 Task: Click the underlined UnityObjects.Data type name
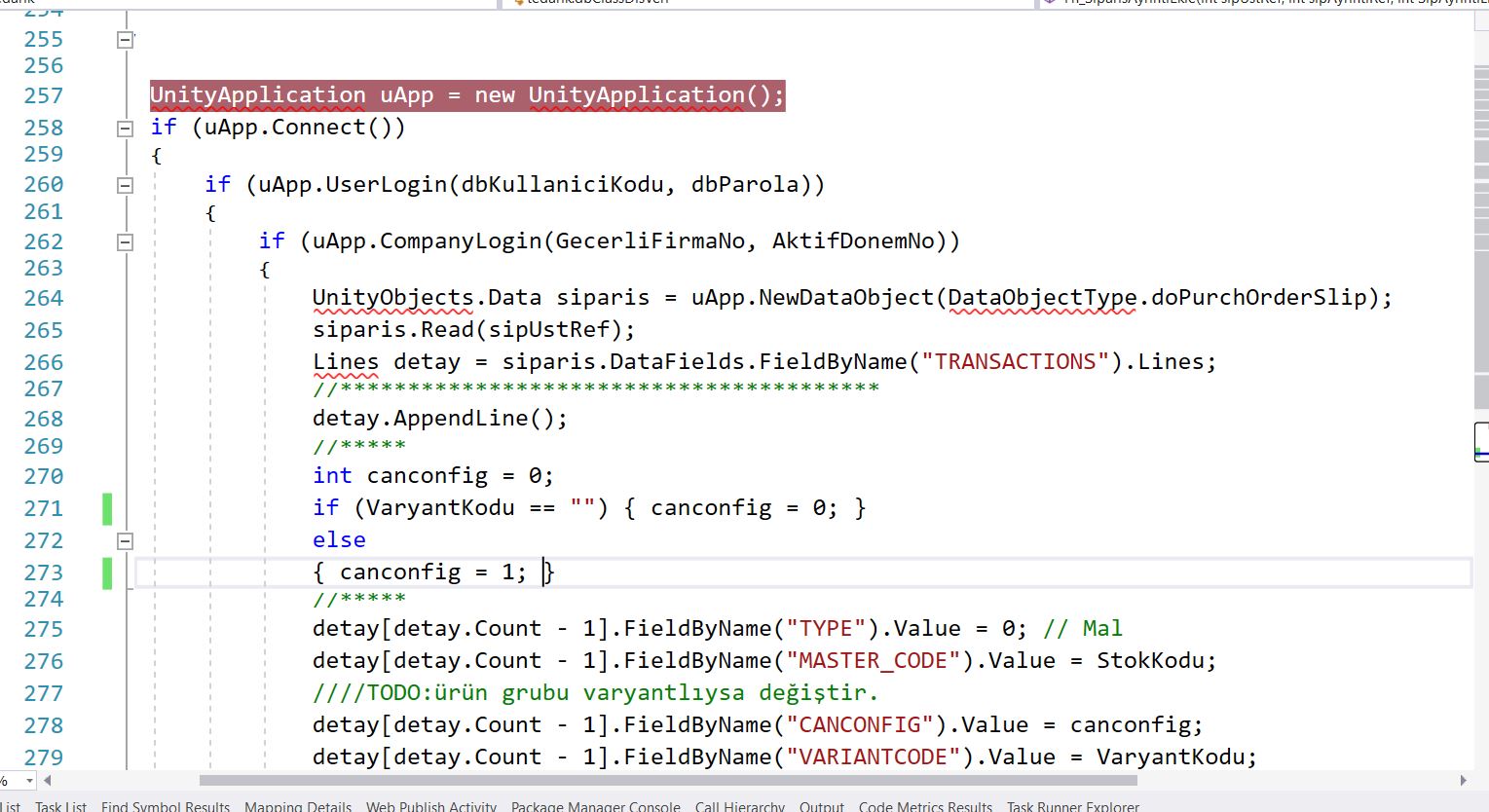pyautogui.click(x=427, y=298)
